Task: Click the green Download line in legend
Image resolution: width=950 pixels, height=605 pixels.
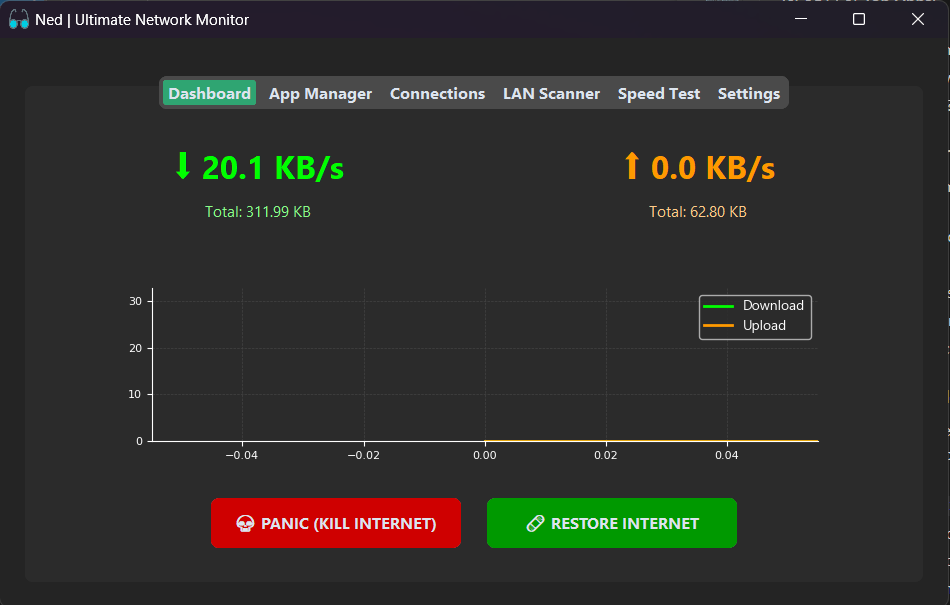Action: click(x=718, y=306)
